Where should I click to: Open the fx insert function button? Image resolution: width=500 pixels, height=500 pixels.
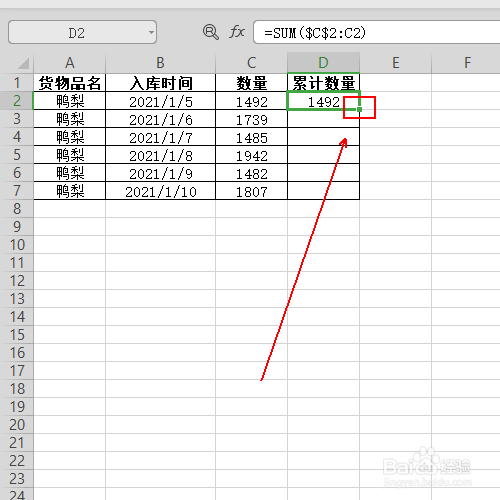[x=237, y=32]
